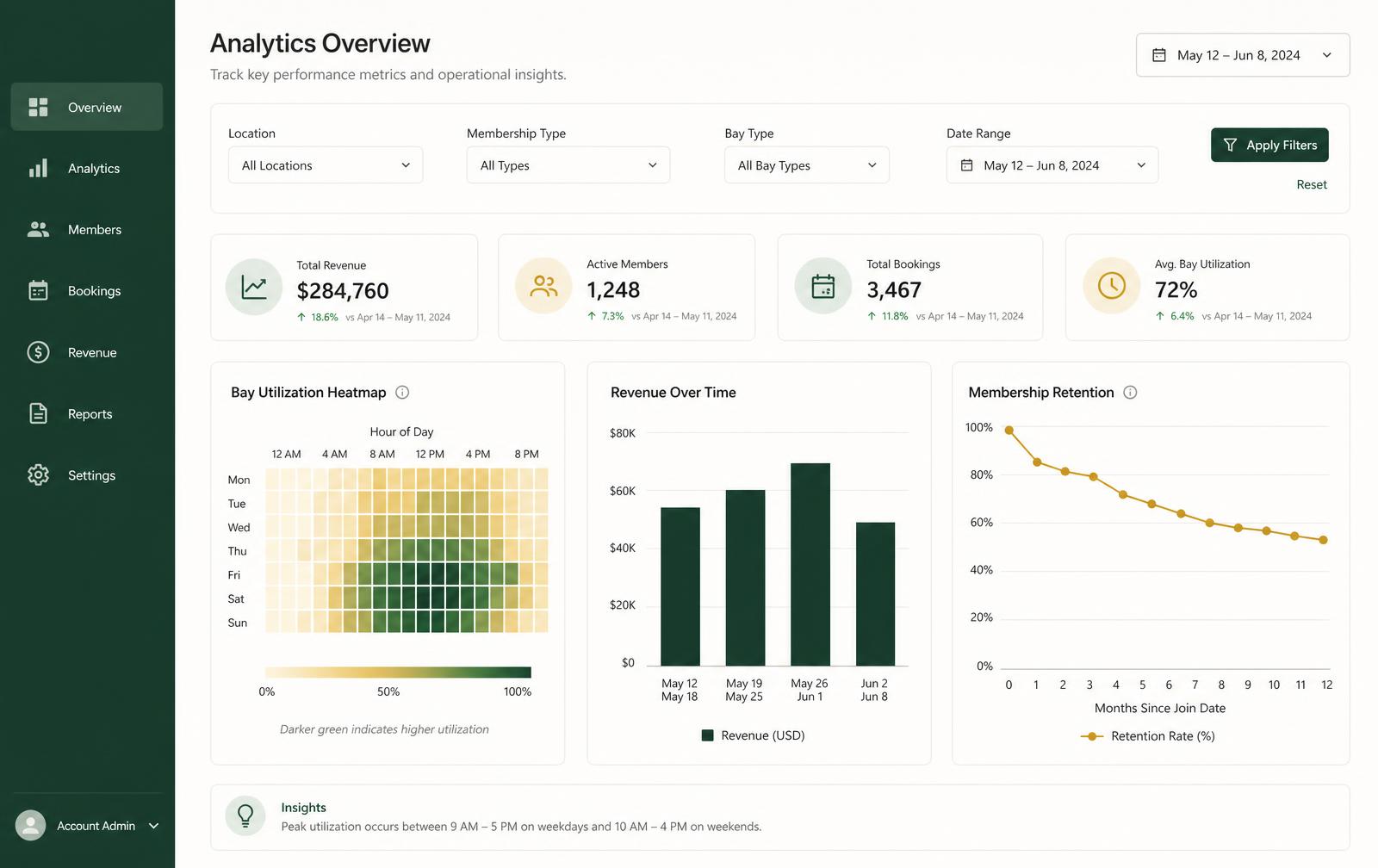Open Analytics from the sidebar
Viewport: 1378px width, 868px height.
tap(87, 168)
